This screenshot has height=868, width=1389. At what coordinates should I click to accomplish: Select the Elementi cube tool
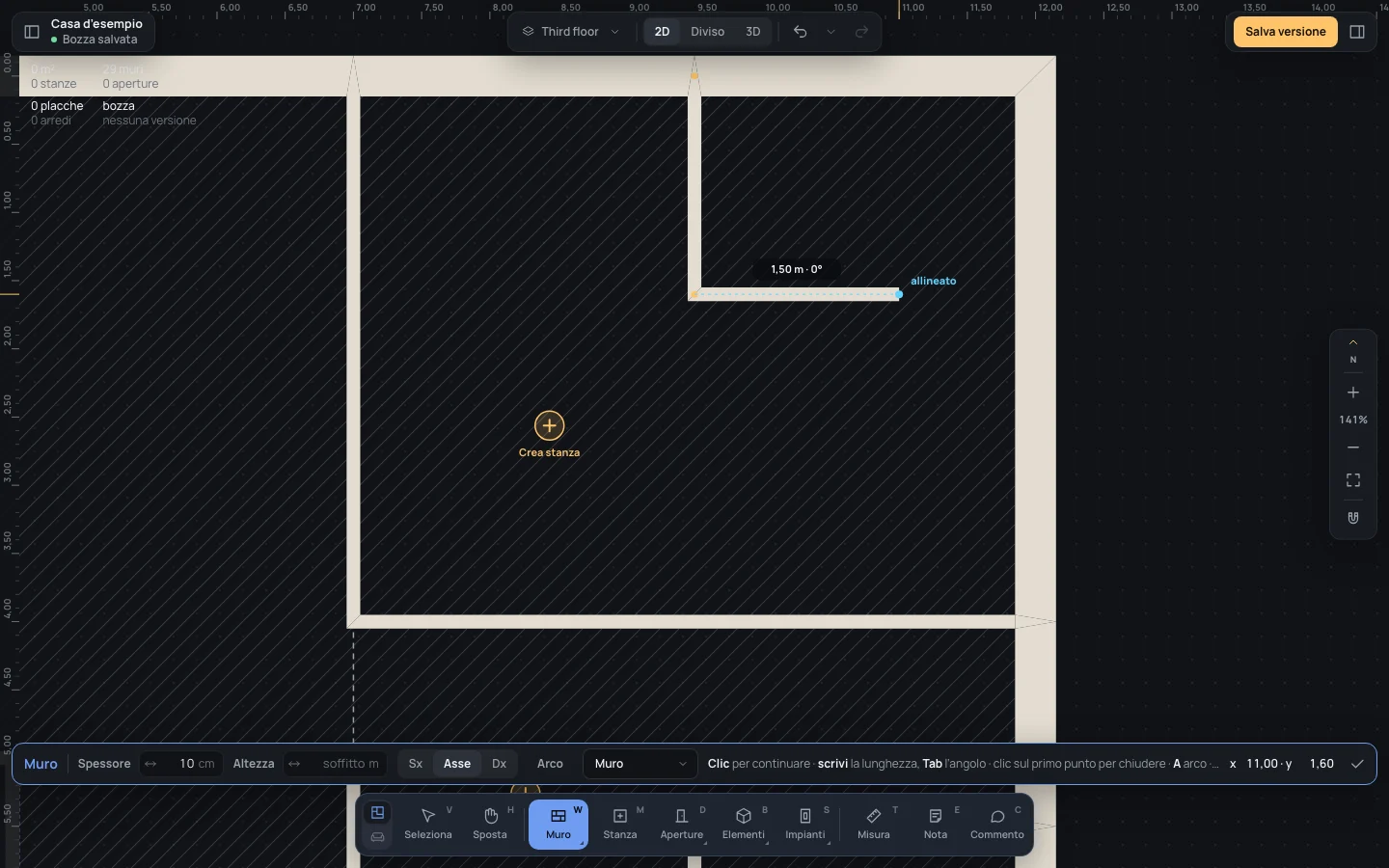[744, 825]
